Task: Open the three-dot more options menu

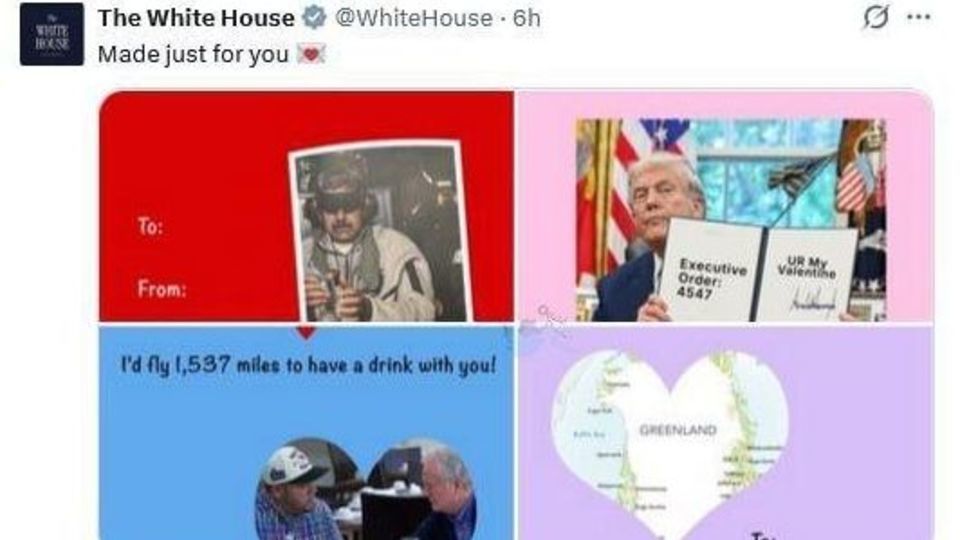Action: click(919, 17)
